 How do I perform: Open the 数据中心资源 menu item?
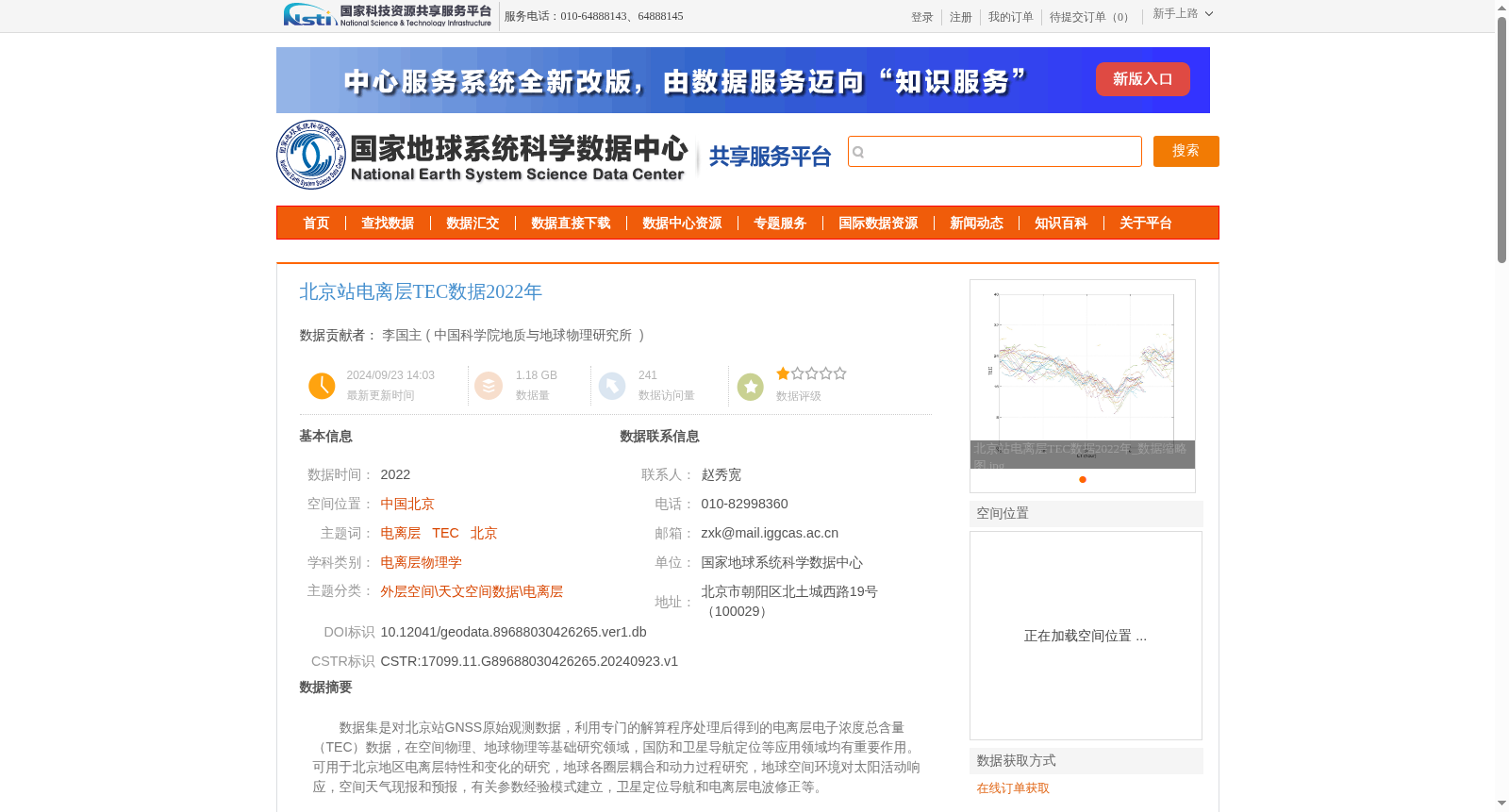pos(682,224)
